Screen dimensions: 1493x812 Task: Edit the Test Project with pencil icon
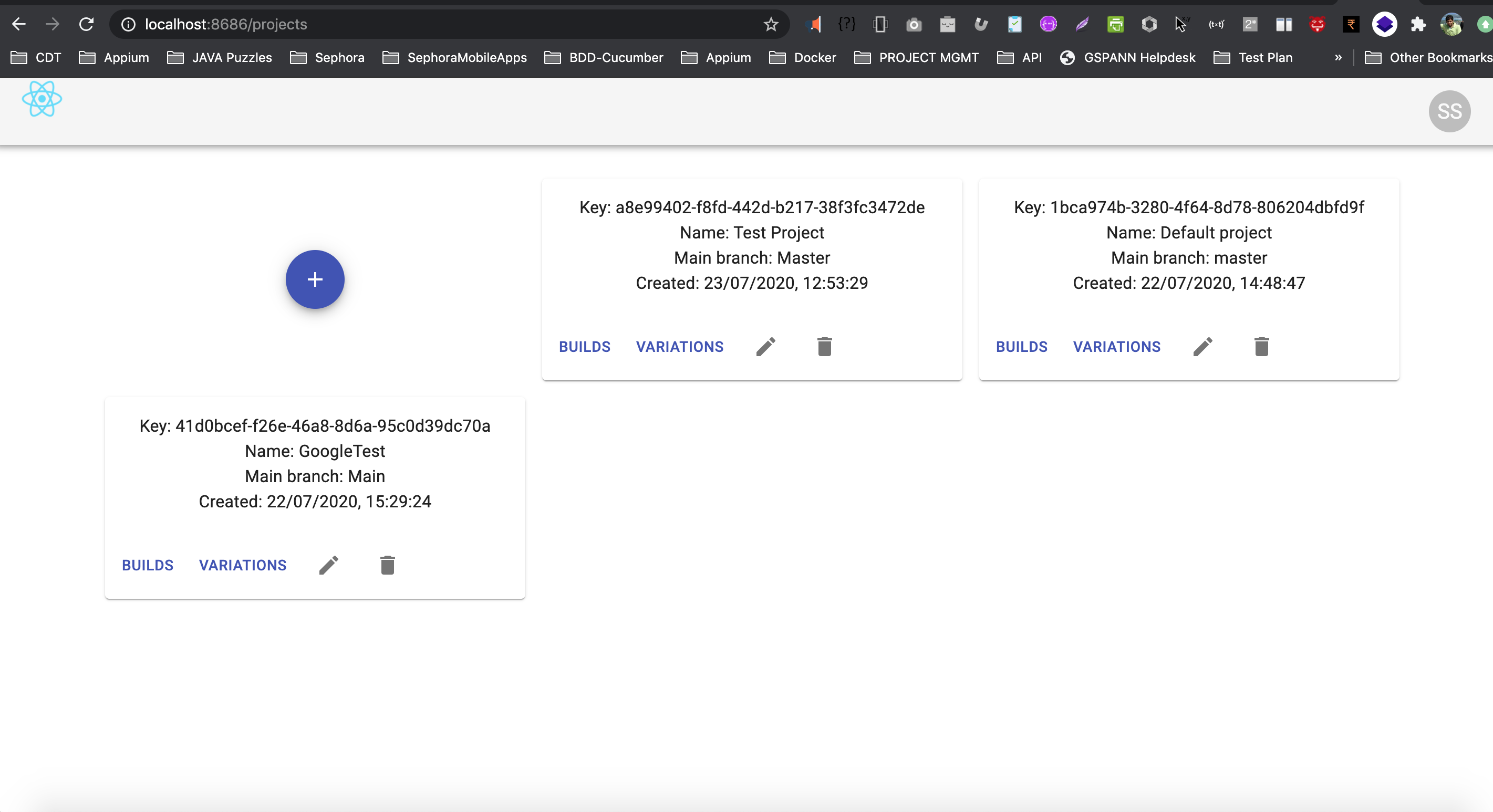coord(765,347)
